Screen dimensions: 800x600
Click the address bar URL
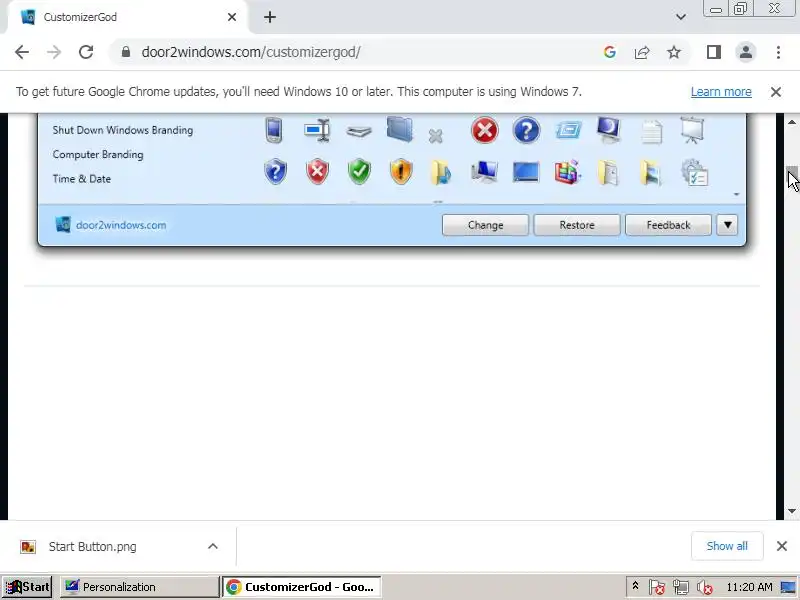251,52
